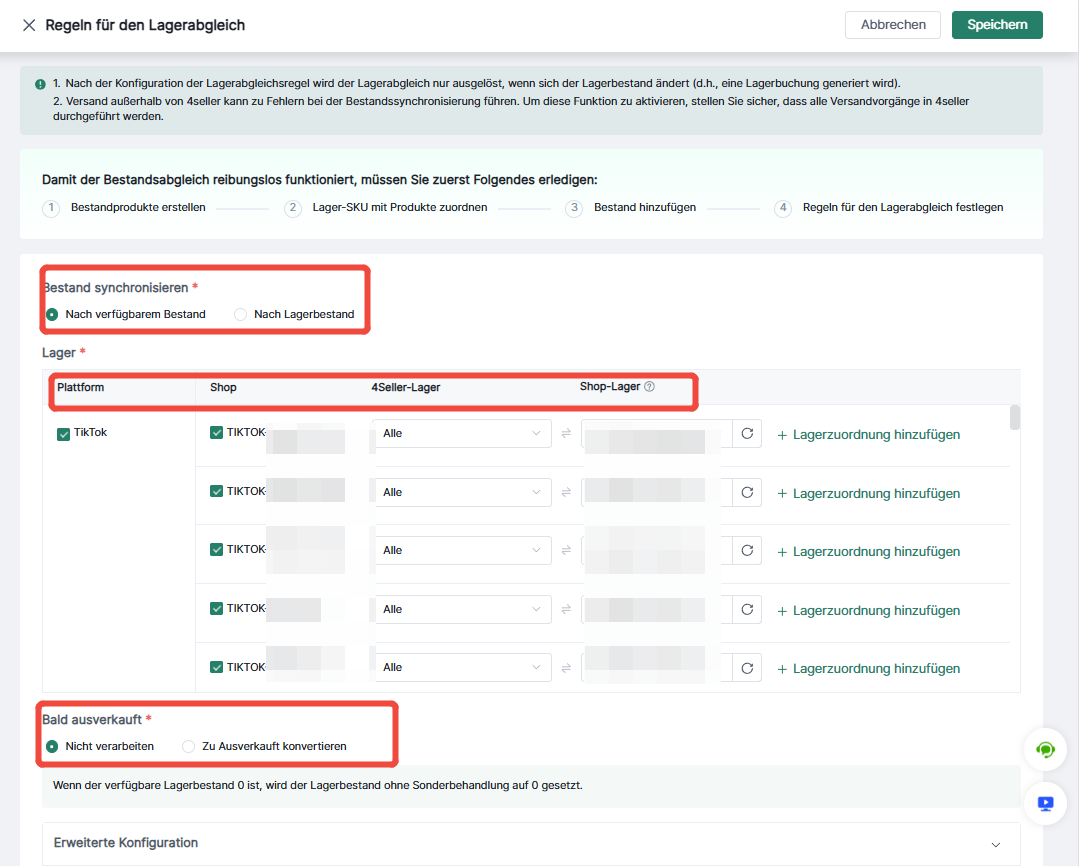Viewport: 1079px width, 866px height.
Task: Click Lagerzuordnung hinzufügen in third row
Action: pyautogui.click(x=868, y=552)
